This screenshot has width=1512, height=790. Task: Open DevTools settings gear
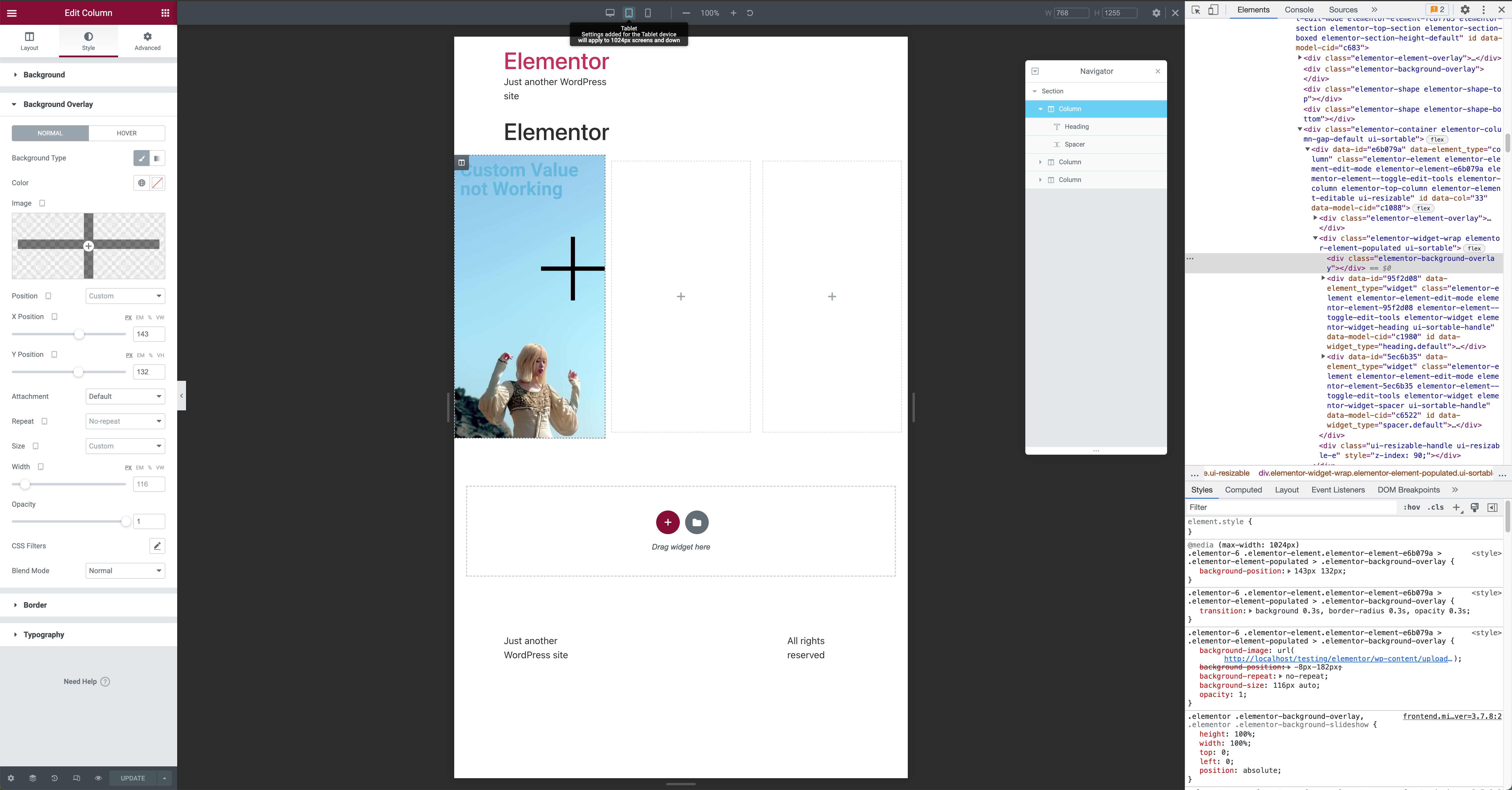[1465, 10]
